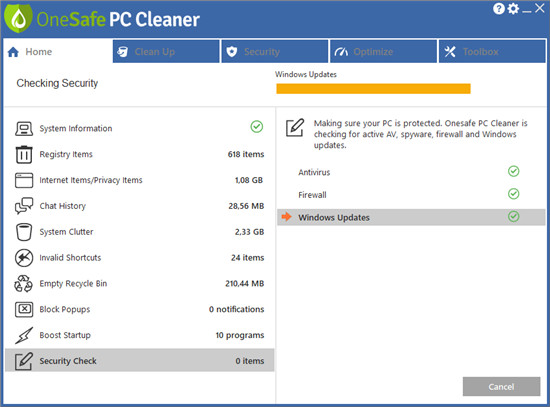Open the Clean Up tab
550x407 pixels.
[166, 51]
